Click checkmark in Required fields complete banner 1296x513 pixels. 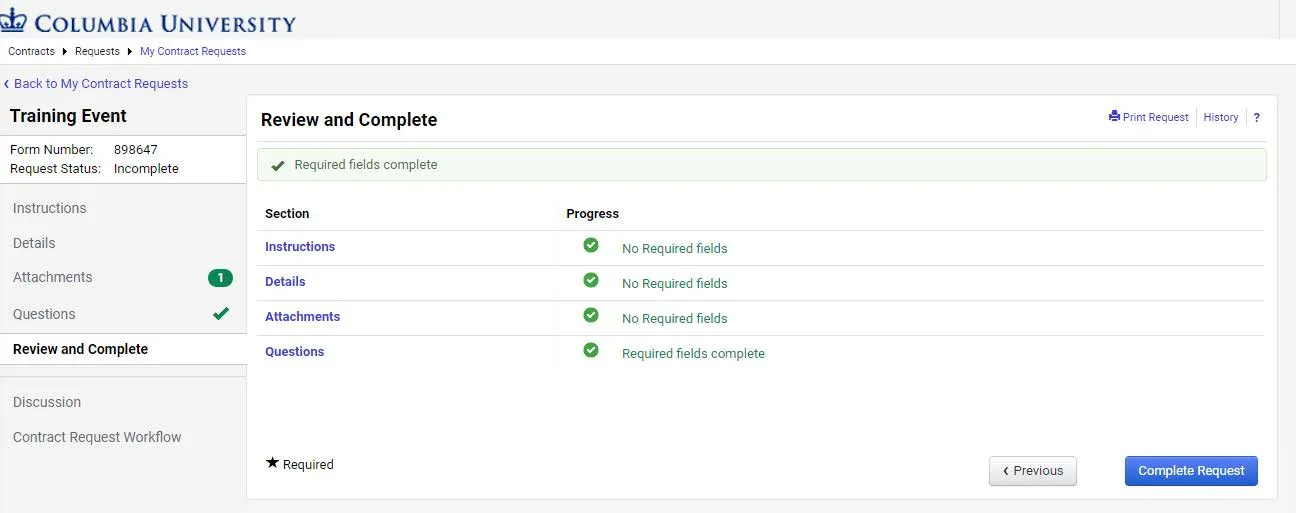click(x=278, y=165)
